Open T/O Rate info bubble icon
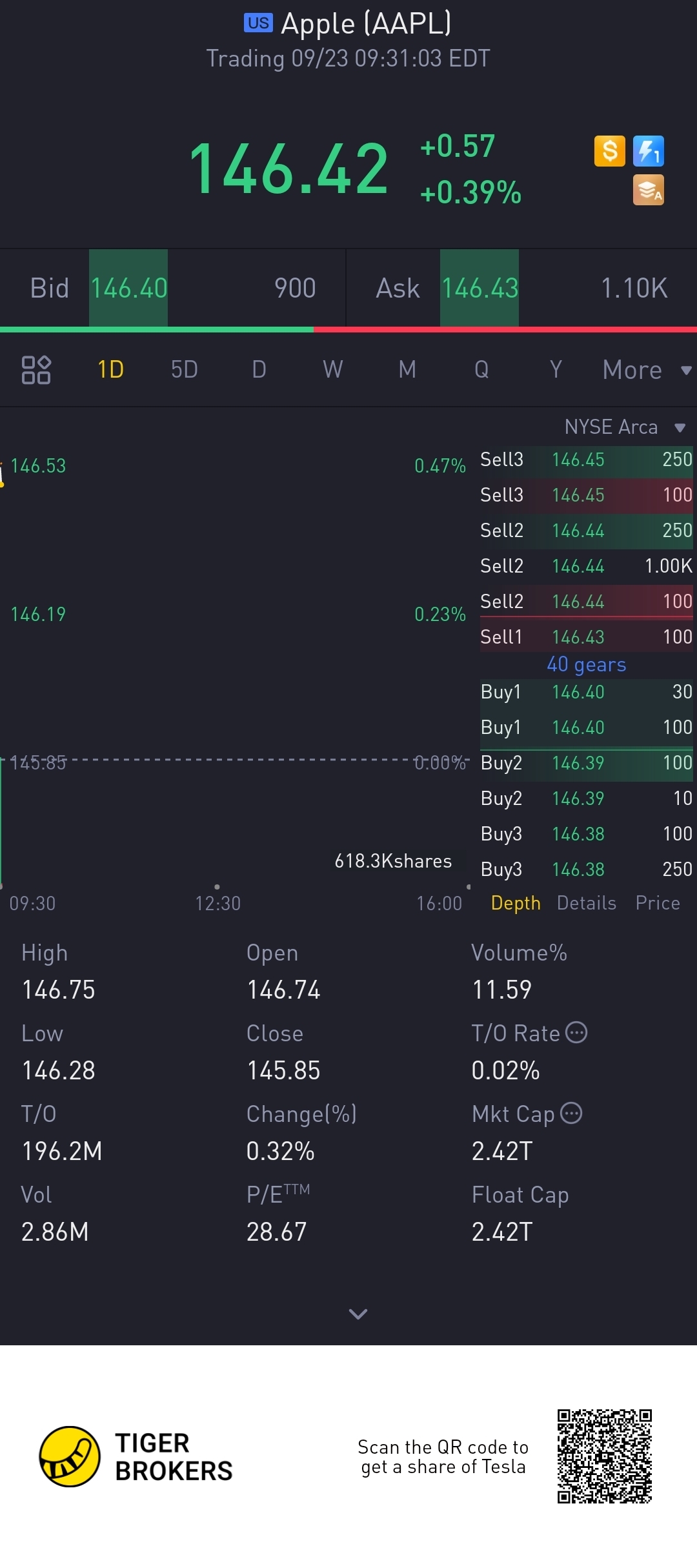The height and width of the screenshot is (1568, 697). (576, 1032)
